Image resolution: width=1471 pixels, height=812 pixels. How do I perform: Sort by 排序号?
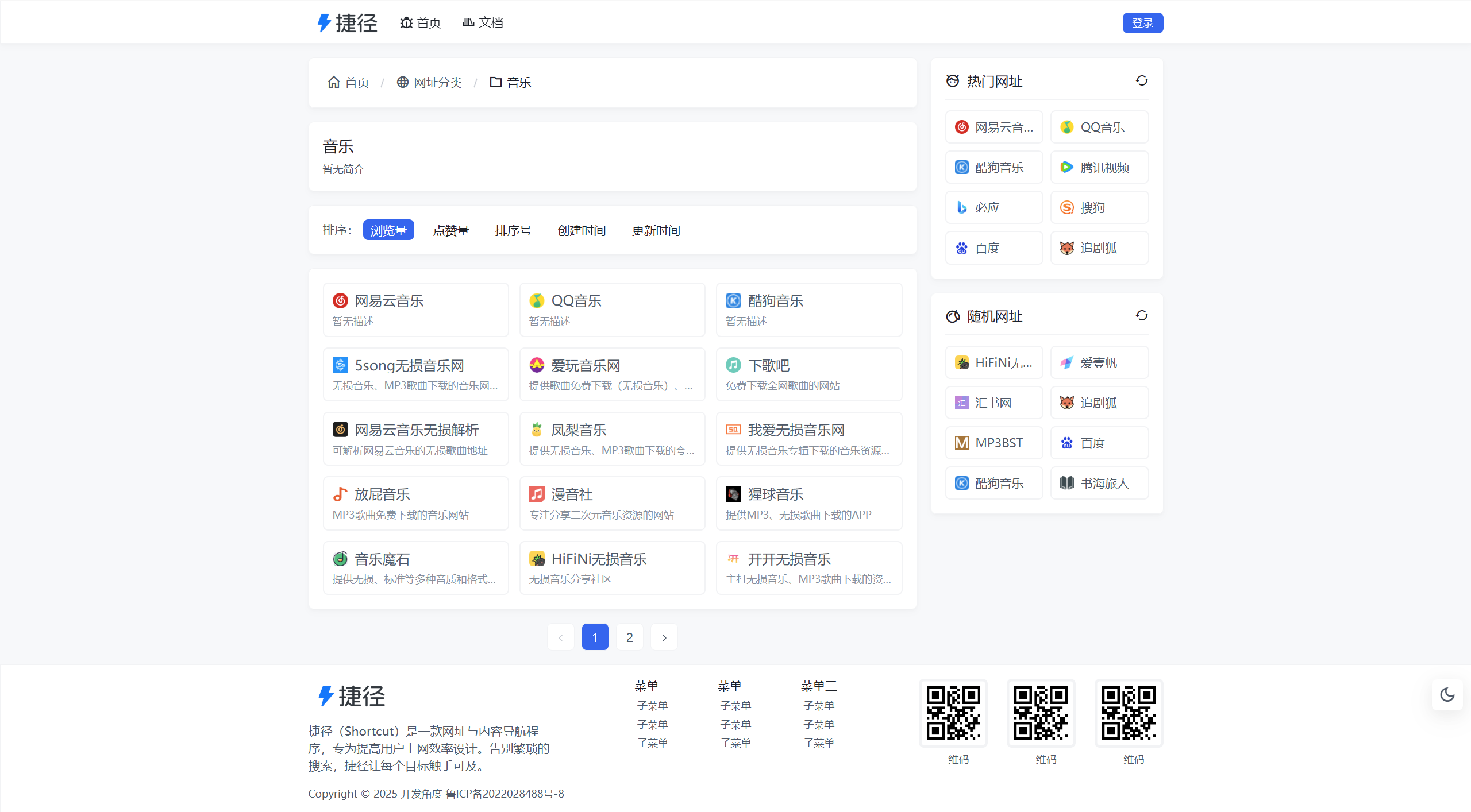(x=513, y=230)
